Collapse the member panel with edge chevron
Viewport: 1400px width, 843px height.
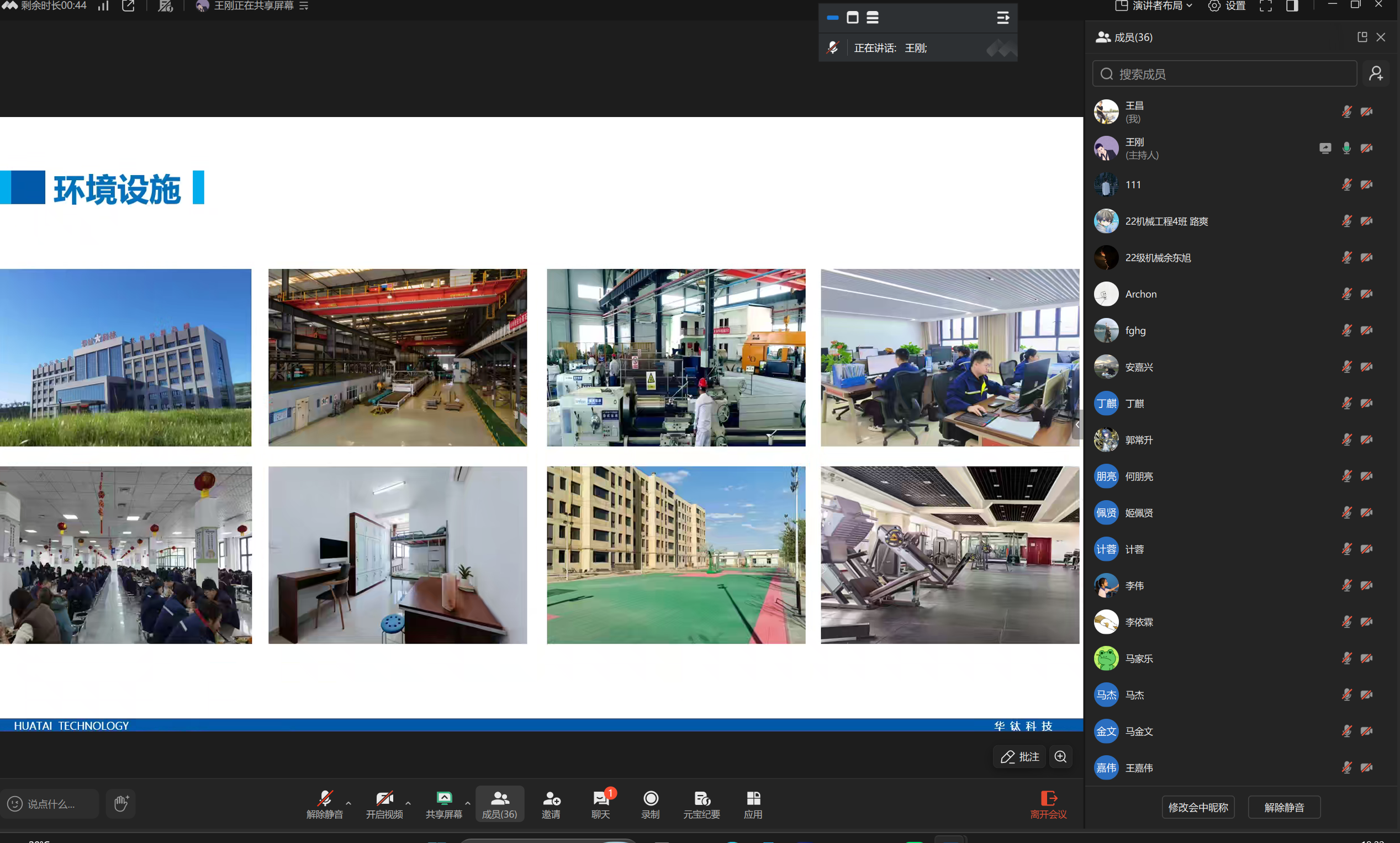(1077, 425)
